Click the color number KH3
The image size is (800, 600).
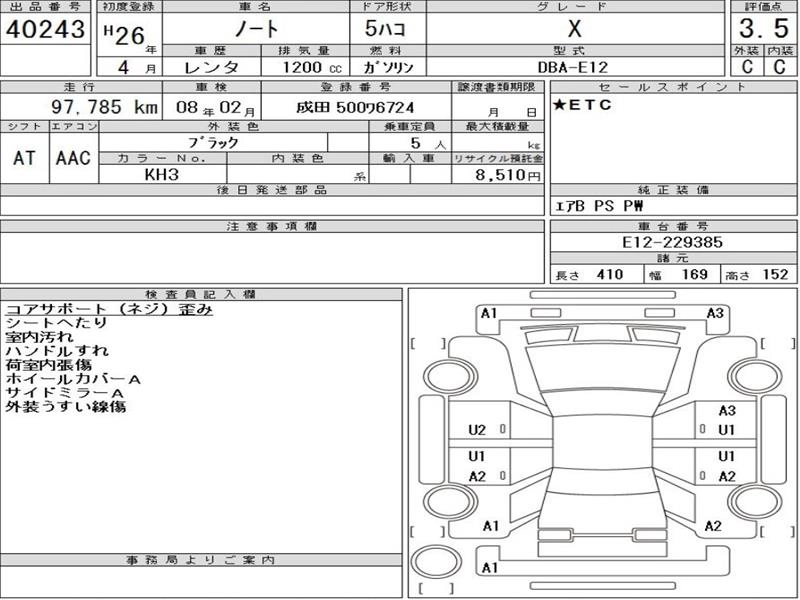(x=162, y=175)
